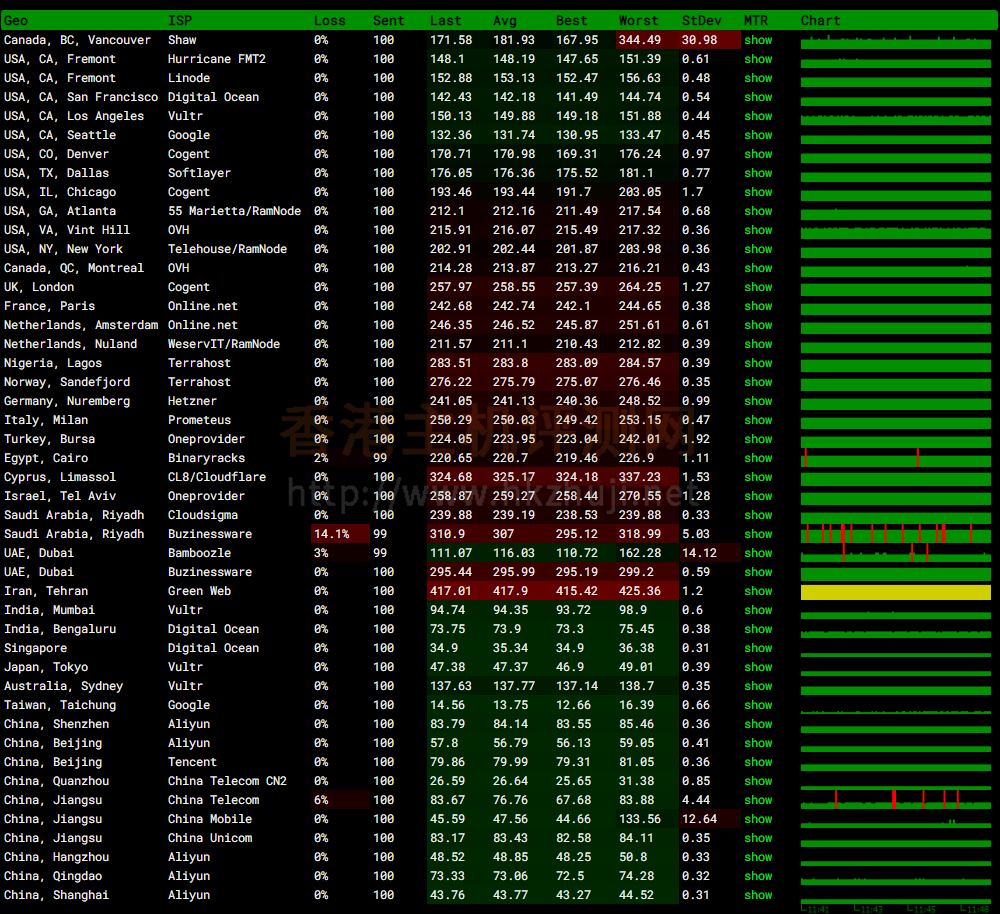1000x914 pixels.
Task: Click the Riyadh Buzinessware chart with red spikes
Action: tap(895, 534)
